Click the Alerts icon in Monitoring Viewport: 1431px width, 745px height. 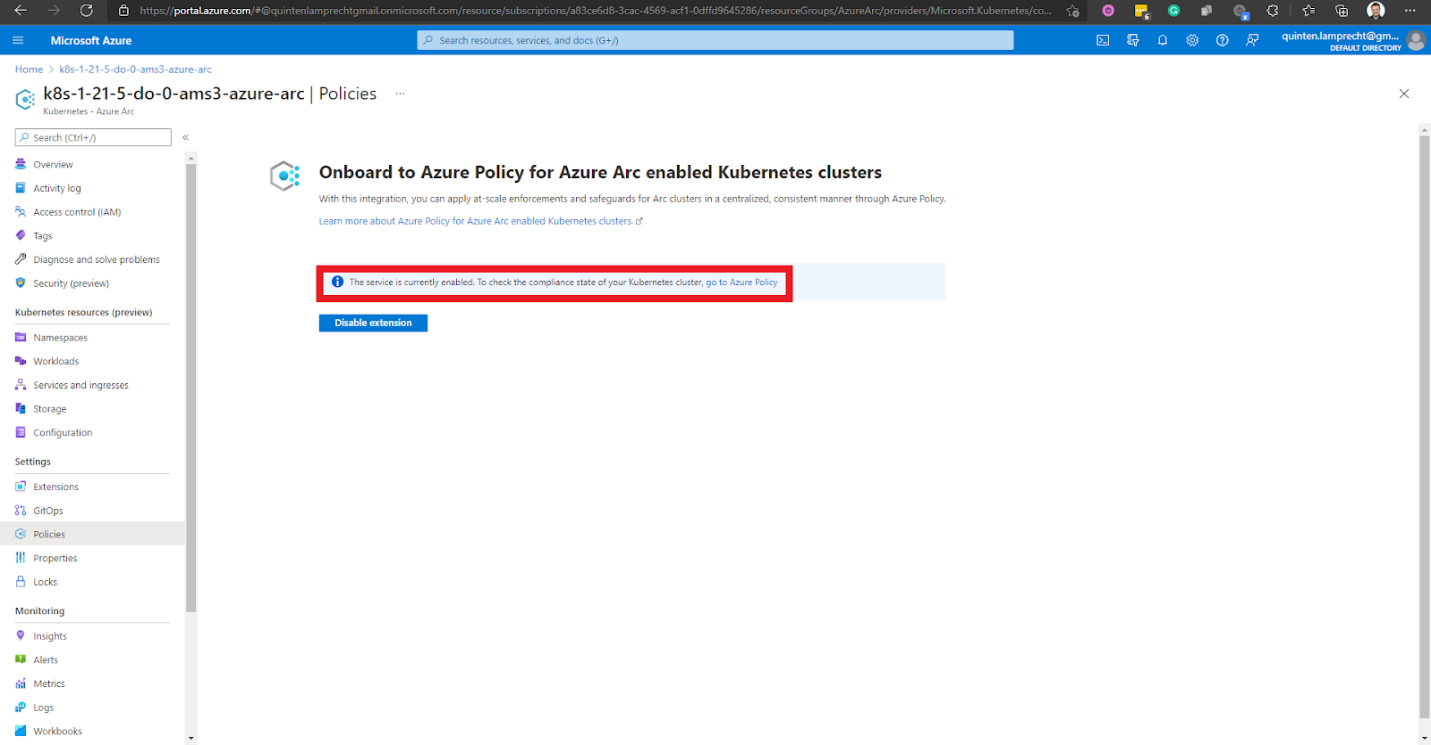pos(21,660)
